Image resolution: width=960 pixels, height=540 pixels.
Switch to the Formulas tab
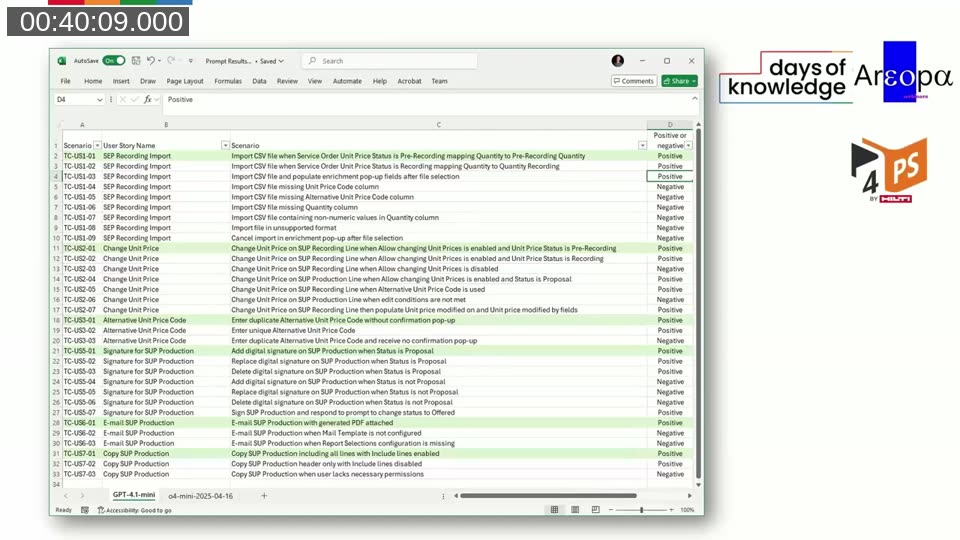click(228, 81)
